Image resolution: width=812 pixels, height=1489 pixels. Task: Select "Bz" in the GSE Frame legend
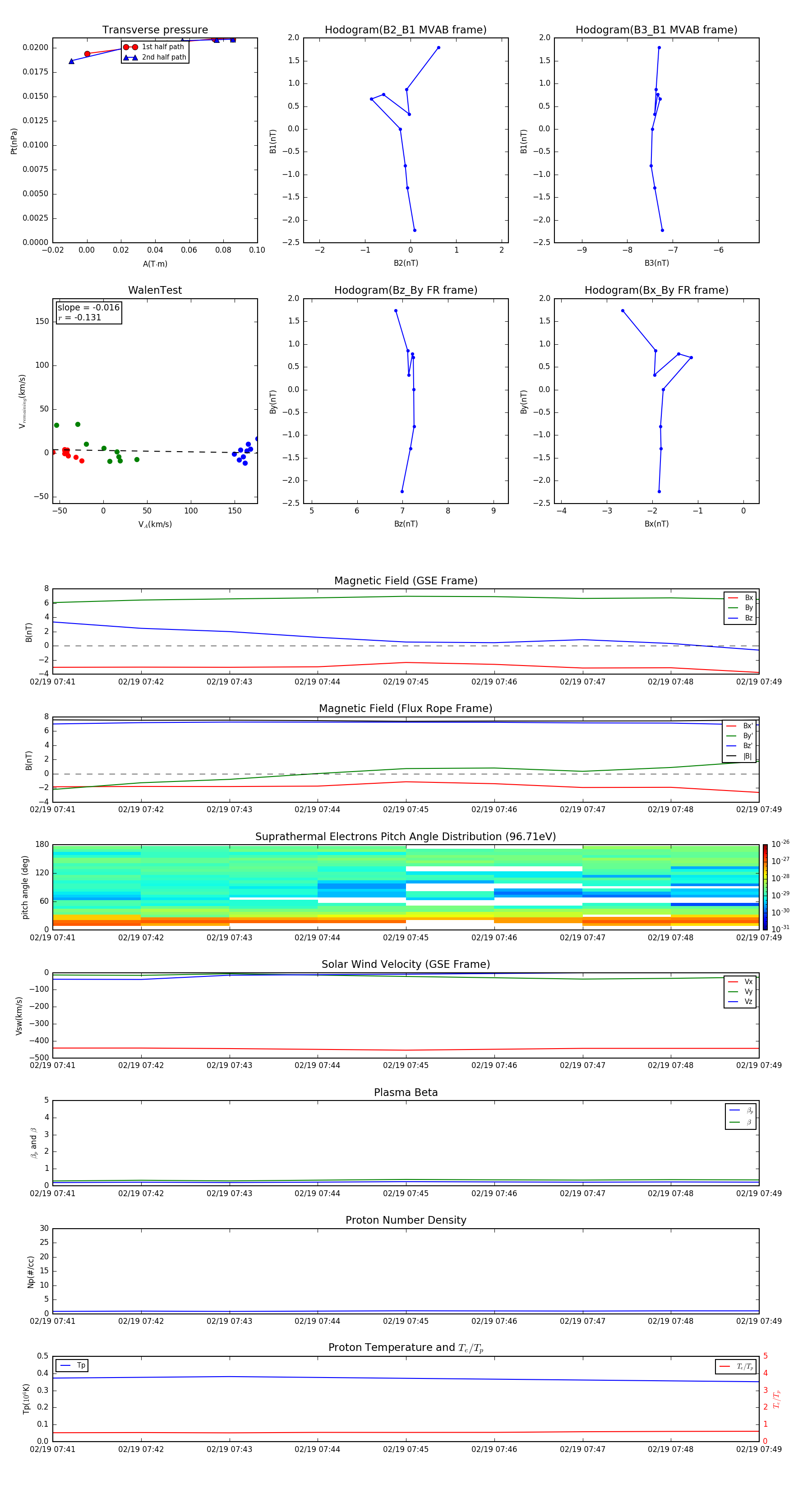(741, 618)
